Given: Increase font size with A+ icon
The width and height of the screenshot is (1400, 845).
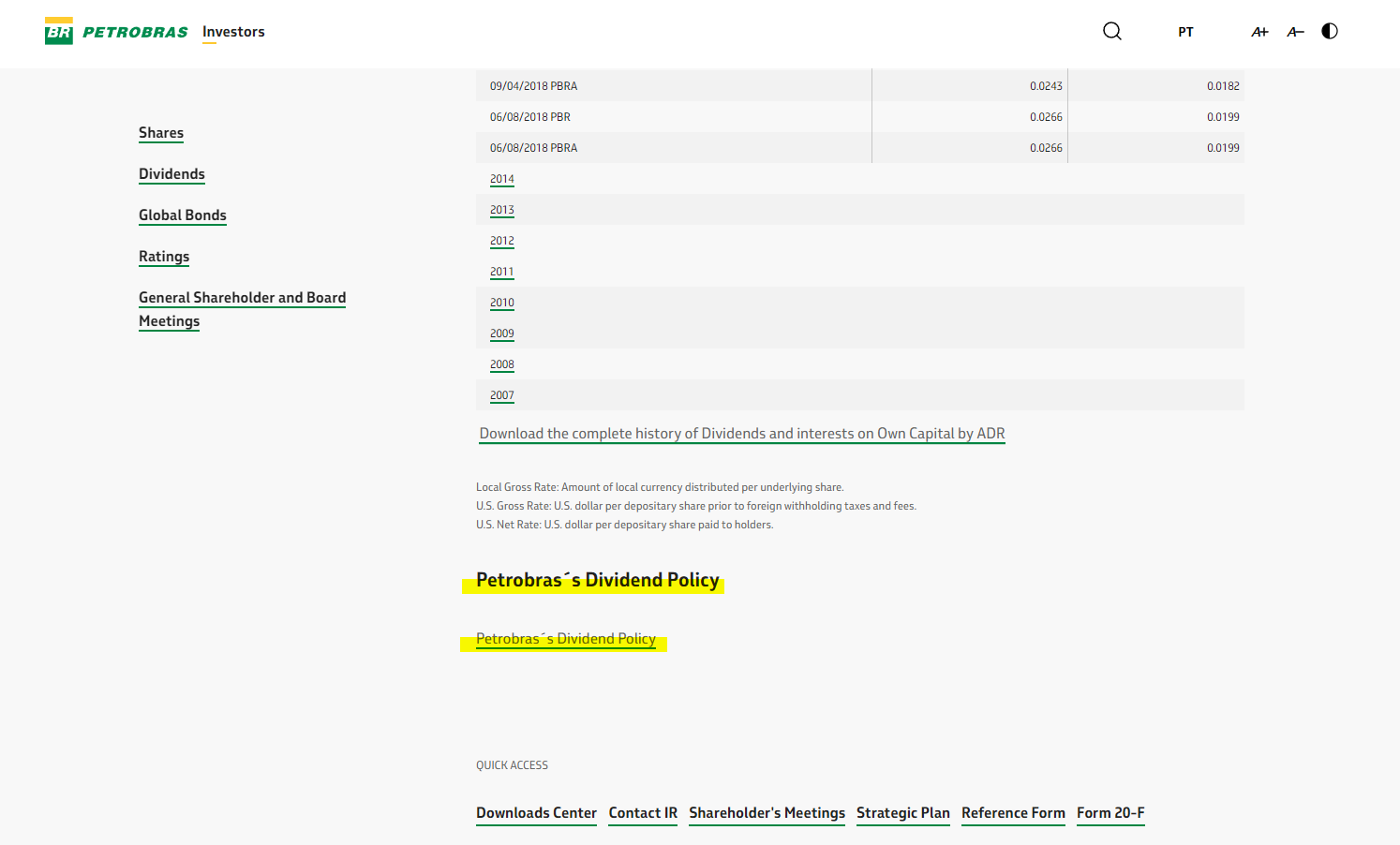Looking at the screenshot, I should (1259, 32).
